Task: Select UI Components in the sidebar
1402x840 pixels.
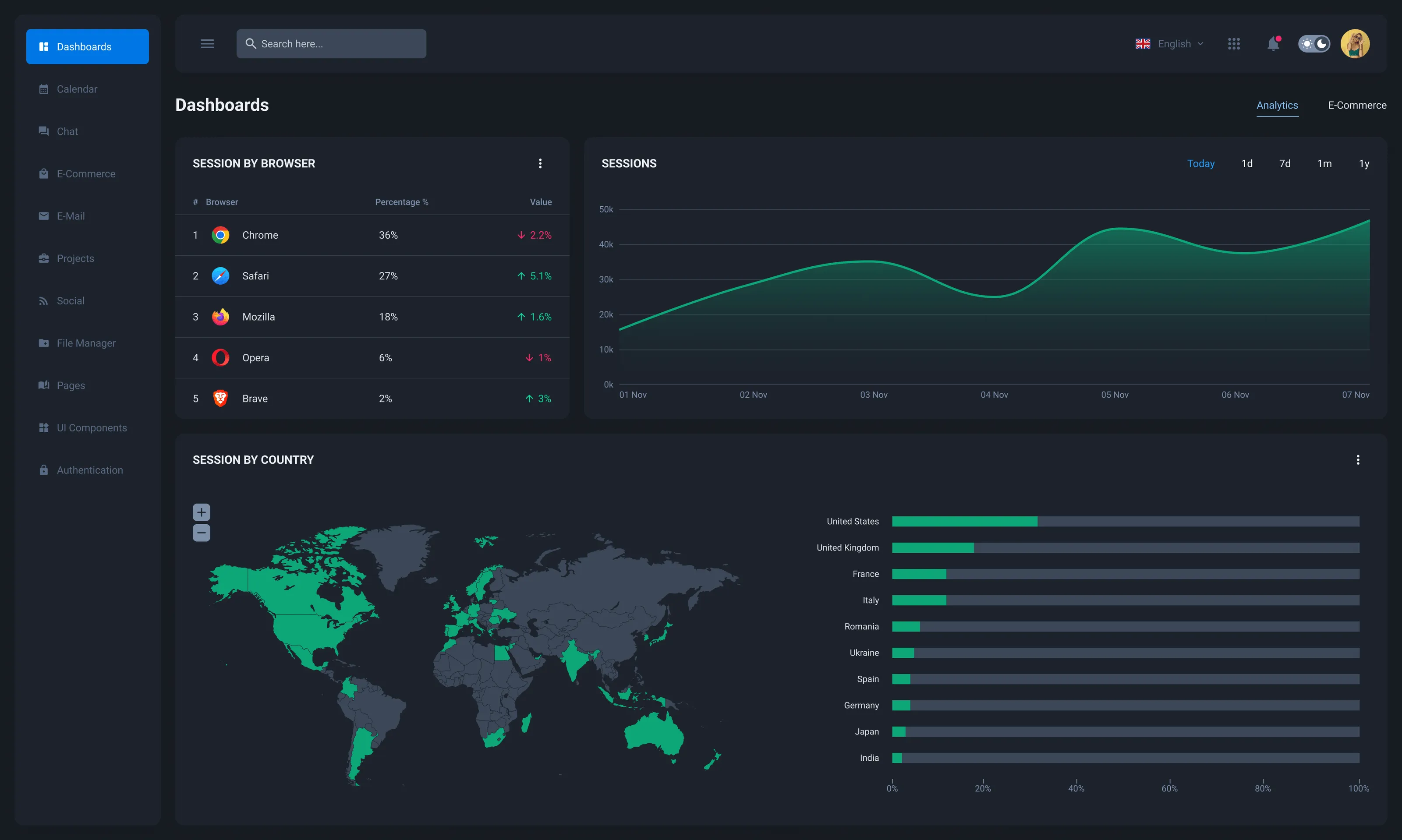Action: pyautogui.click(x=91, y=427)
